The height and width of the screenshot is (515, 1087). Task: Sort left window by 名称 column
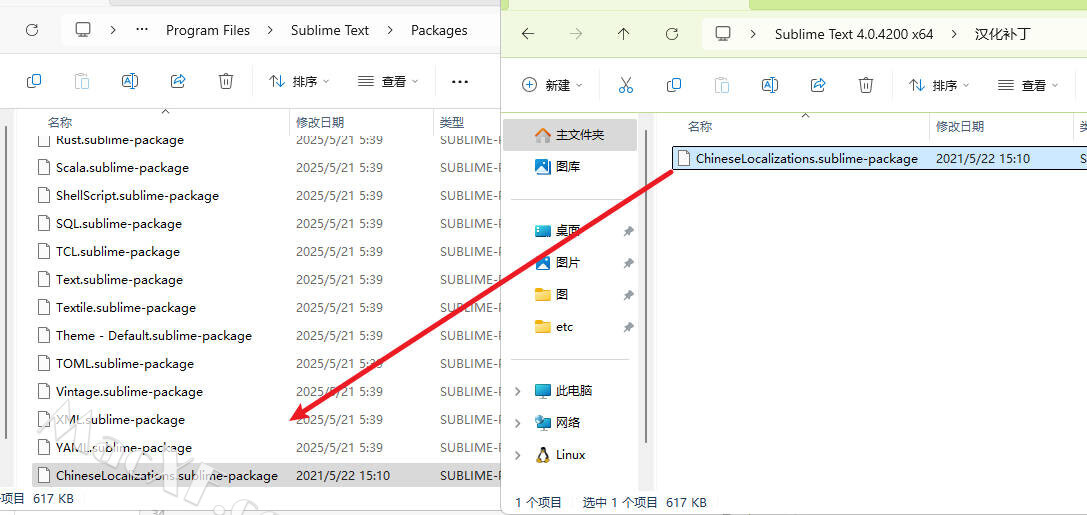(x=60, y=122)
